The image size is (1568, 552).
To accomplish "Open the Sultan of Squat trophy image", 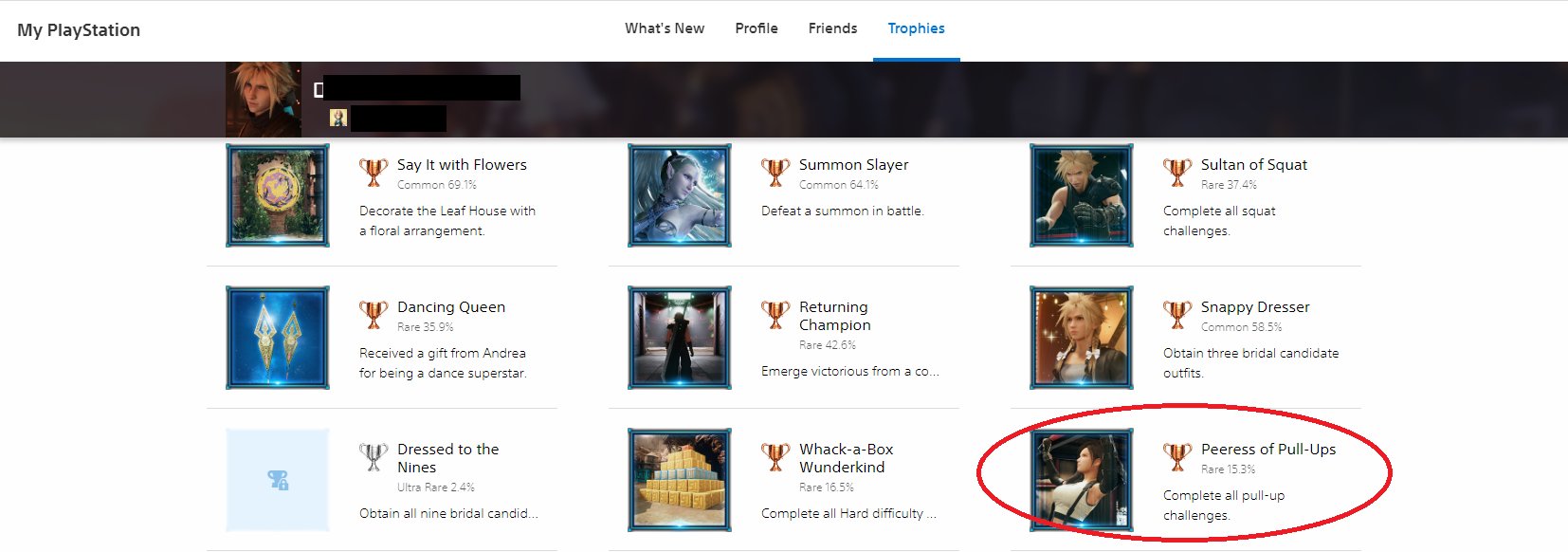I will [x=1082, y=195].
